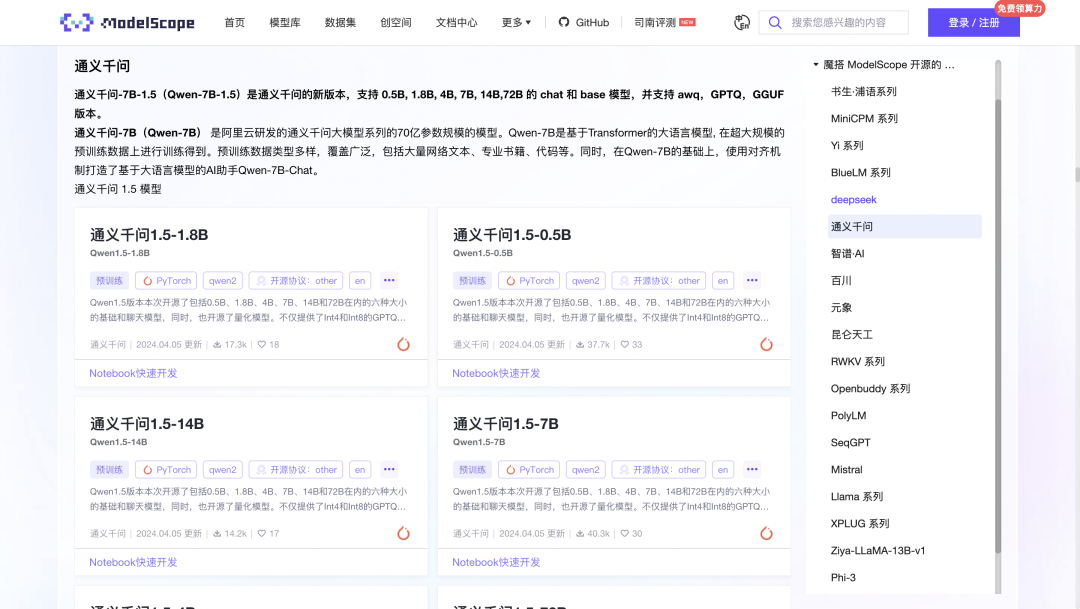Switch language with the globe icon

pos(741,23)
